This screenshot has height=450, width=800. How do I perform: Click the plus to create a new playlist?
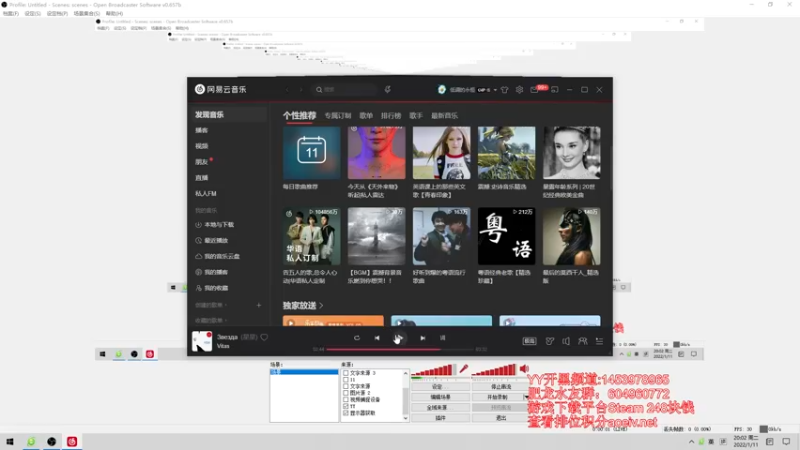click(x=259, y=305)
